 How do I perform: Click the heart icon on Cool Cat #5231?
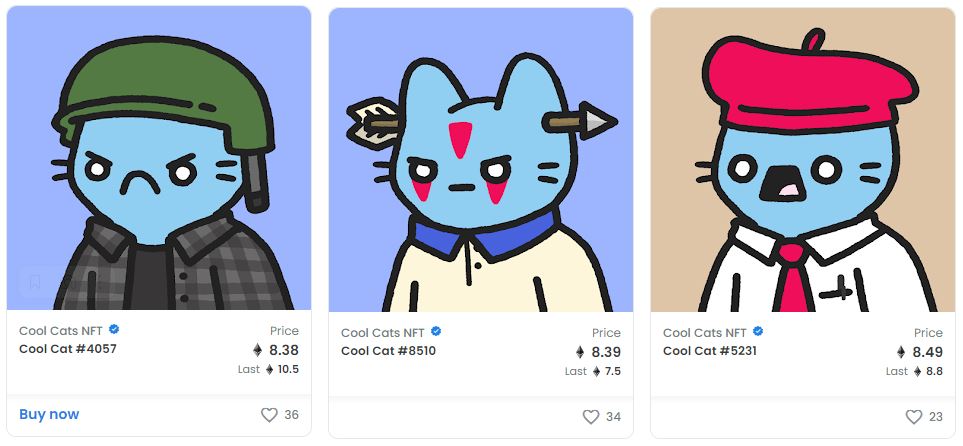pyautogui.click(x=914, y=417)
